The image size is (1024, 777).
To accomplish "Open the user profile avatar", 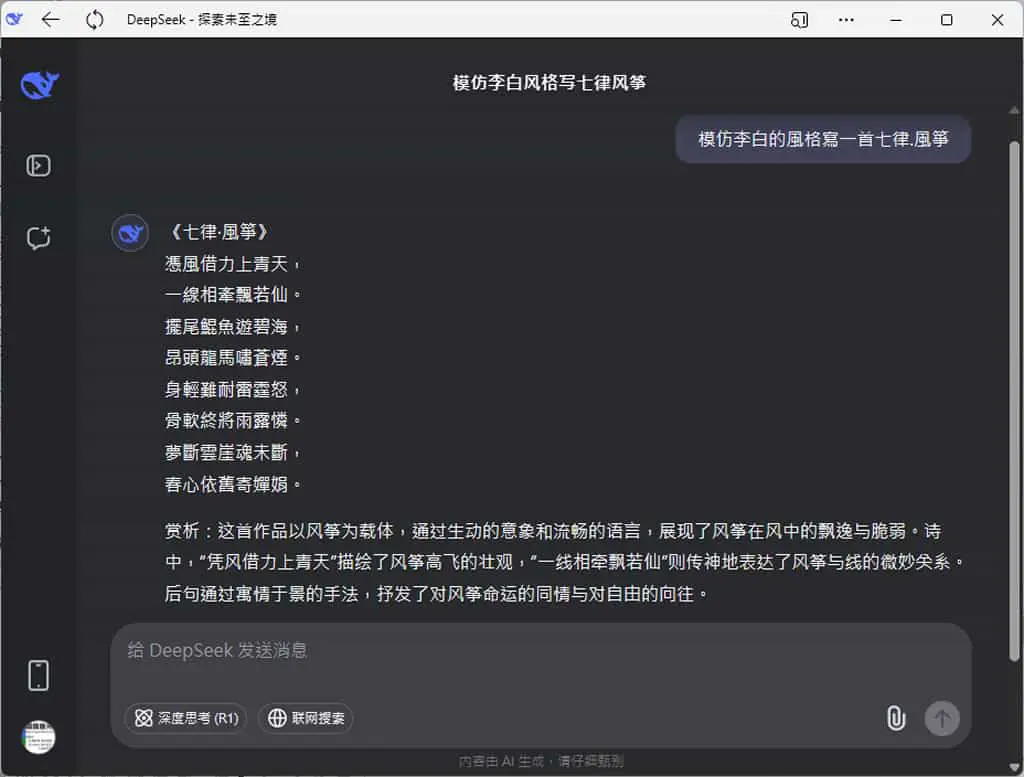I will click(39, 737).
